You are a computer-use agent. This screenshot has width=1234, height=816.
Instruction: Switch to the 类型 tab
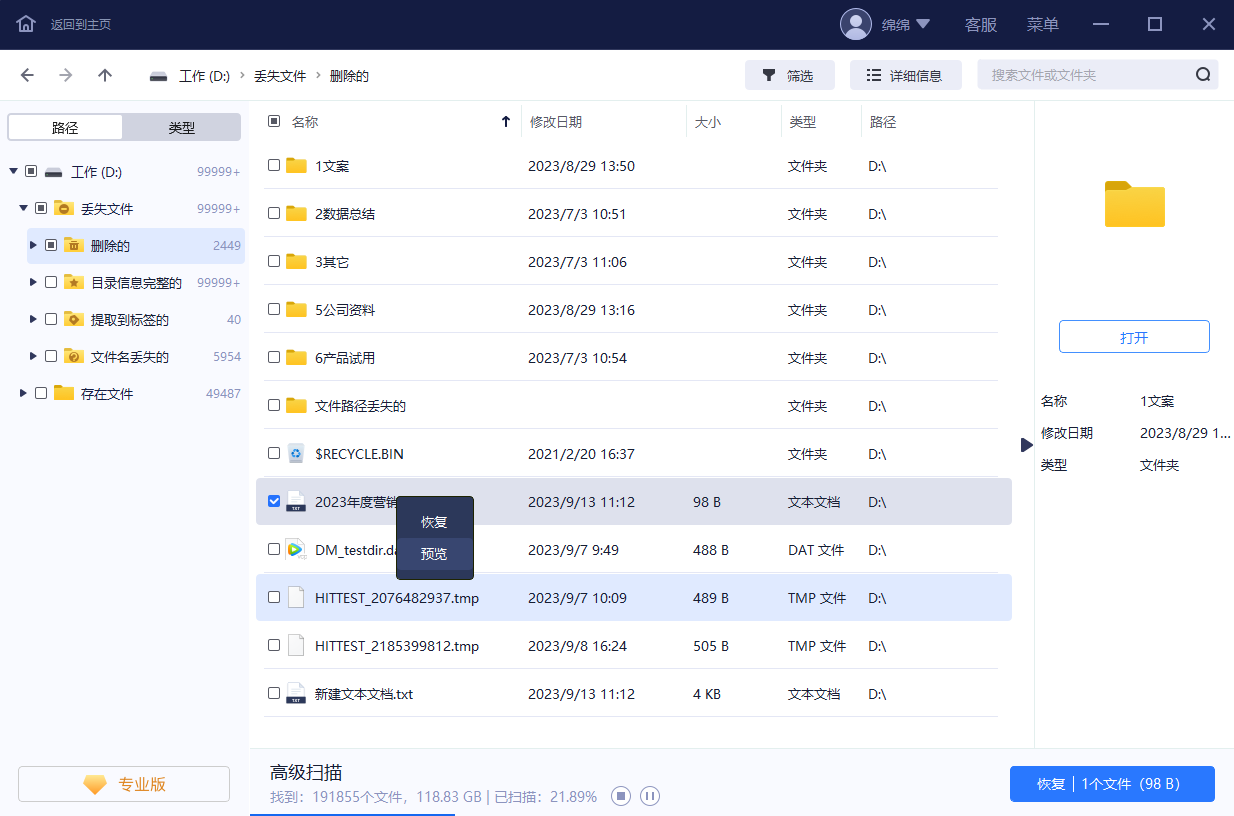(181, 128)
